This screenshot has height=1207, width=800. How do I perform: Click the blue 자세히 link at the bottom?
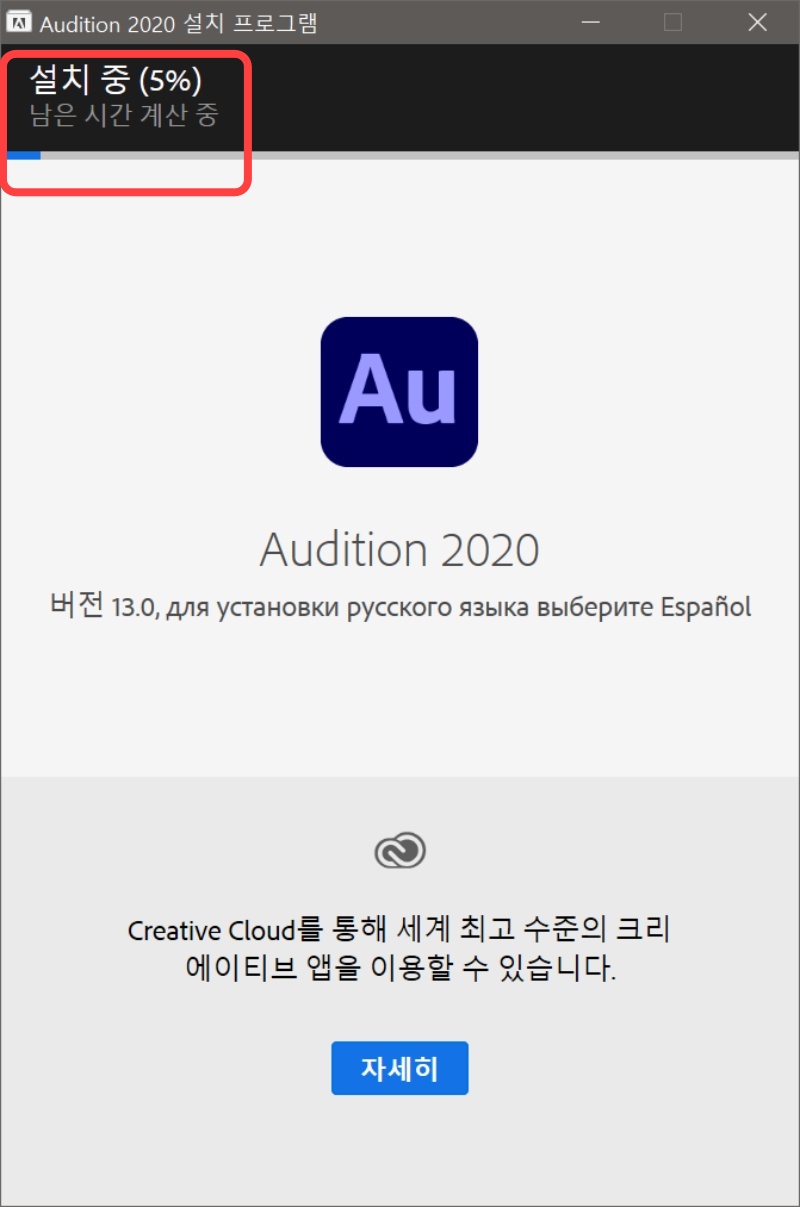[x=399, y=1067]
